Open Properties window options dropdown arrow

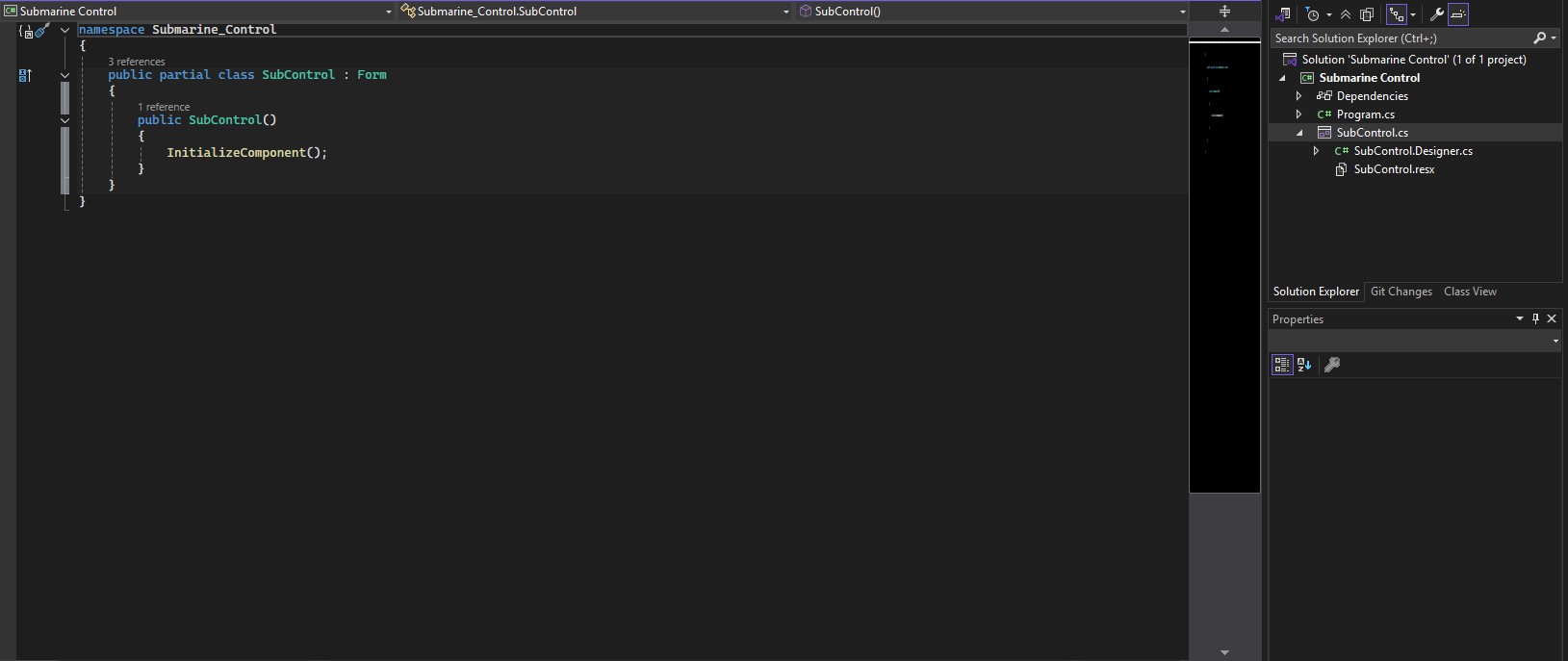pos(1520,318)
